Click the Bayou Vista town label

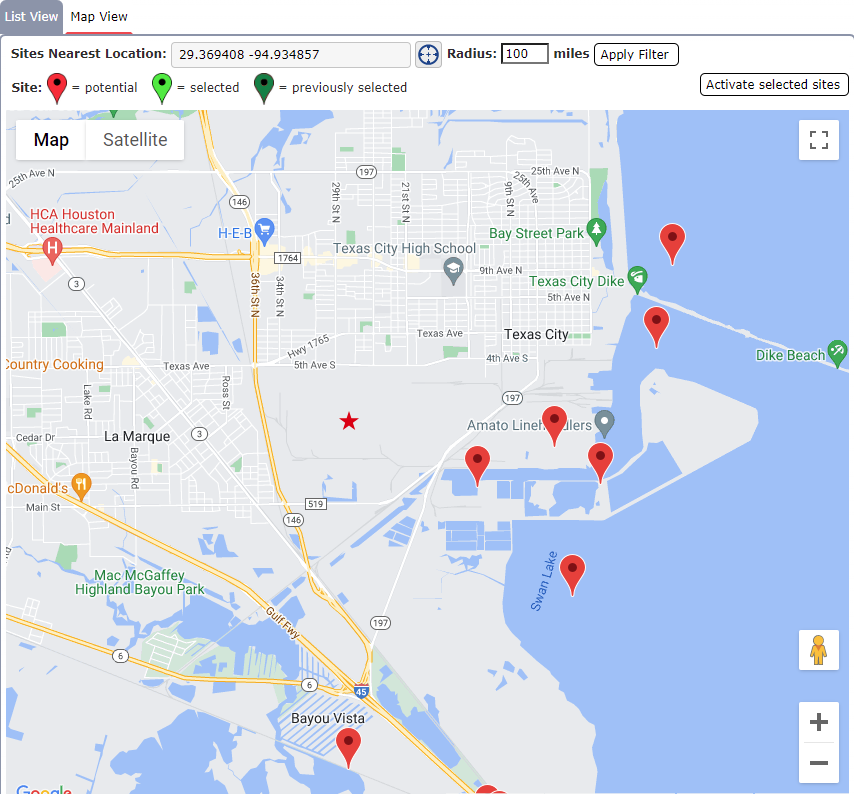coord(328,718)
